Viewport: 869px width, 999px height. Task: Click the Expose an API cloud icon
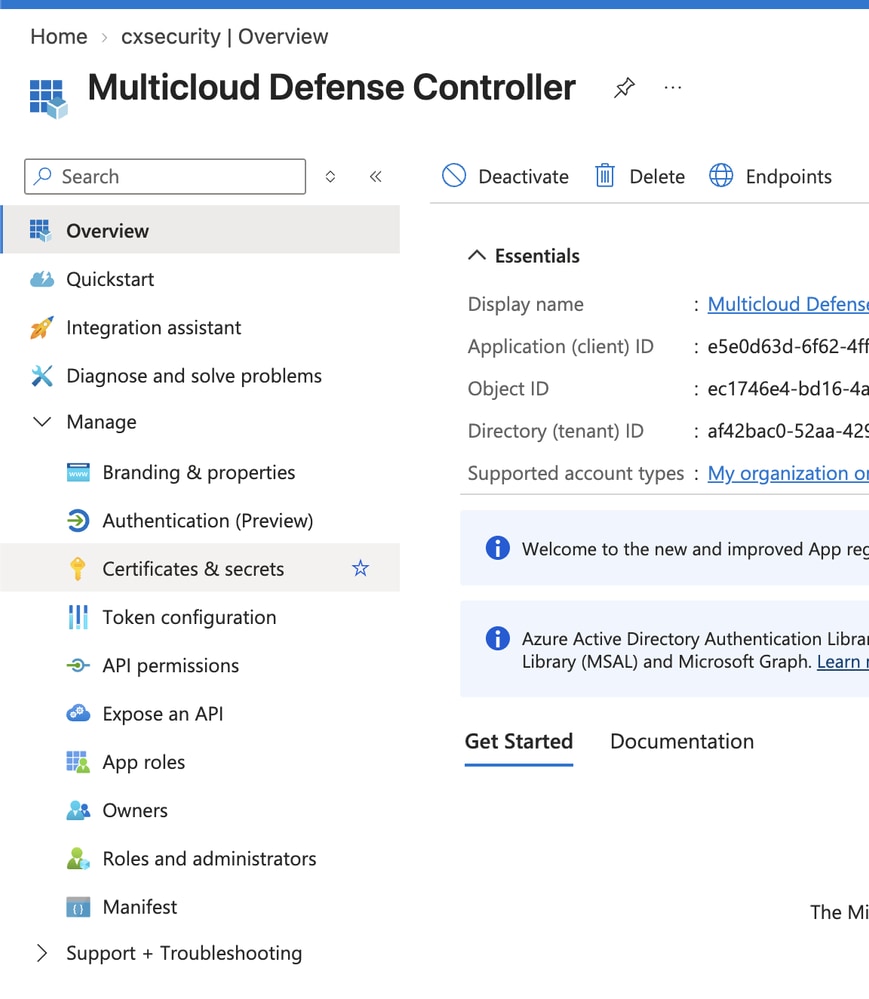tap(78, 714)
